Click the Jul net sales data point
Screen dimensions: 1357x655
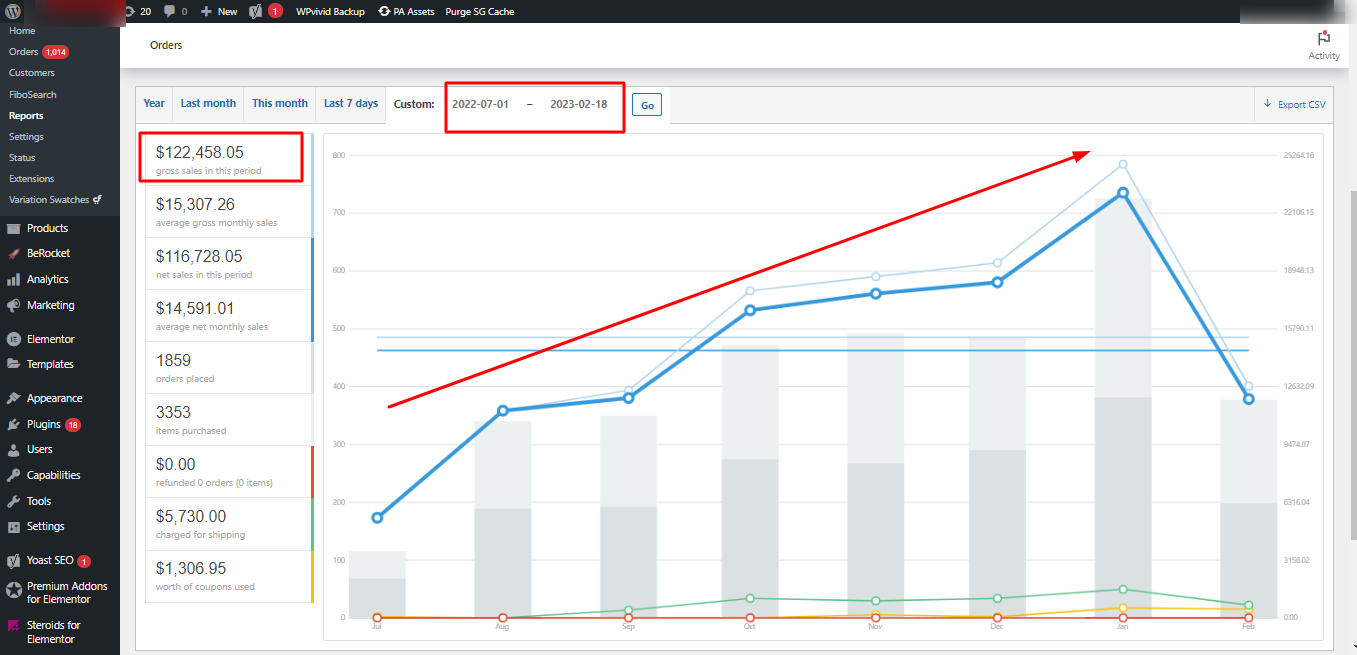(377, 518)
